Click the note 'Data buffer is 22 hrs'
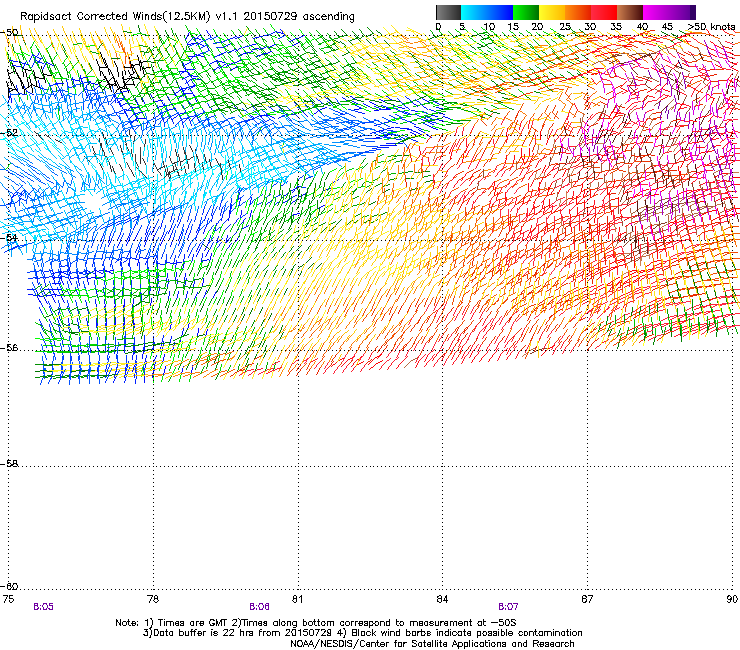The width and height of the screenshot is (740, 650). coord(204,633)
